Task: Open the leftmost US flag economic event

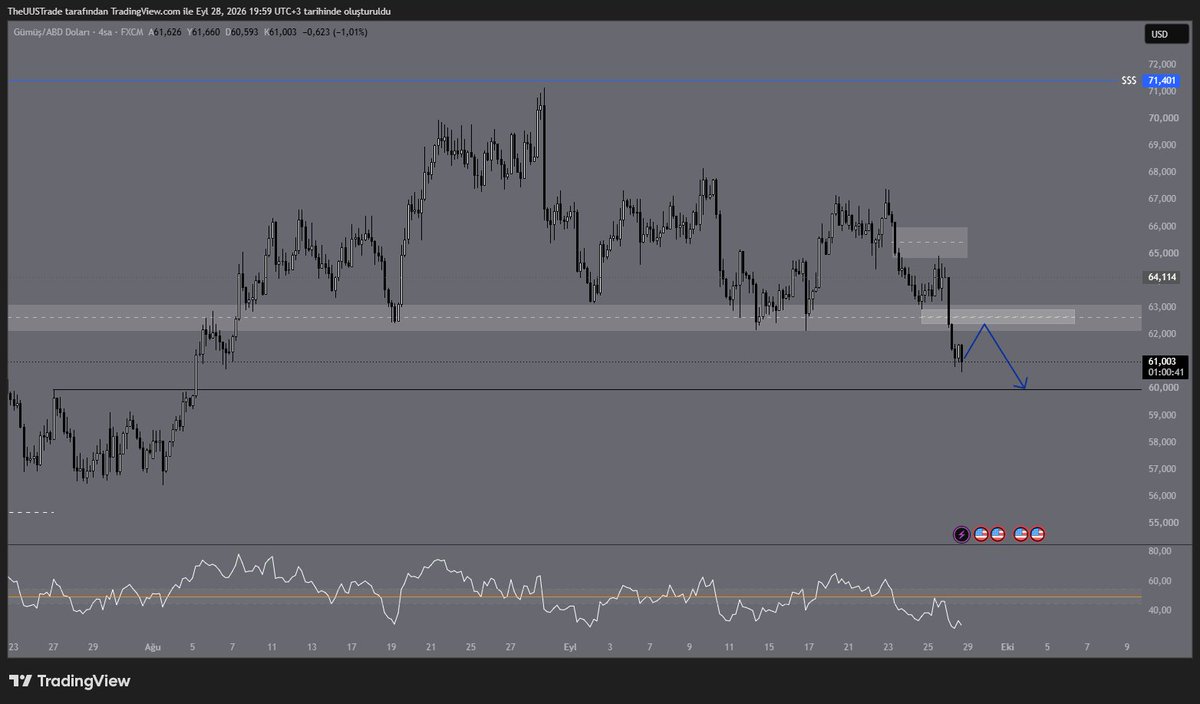Action: tap(982, 534)
